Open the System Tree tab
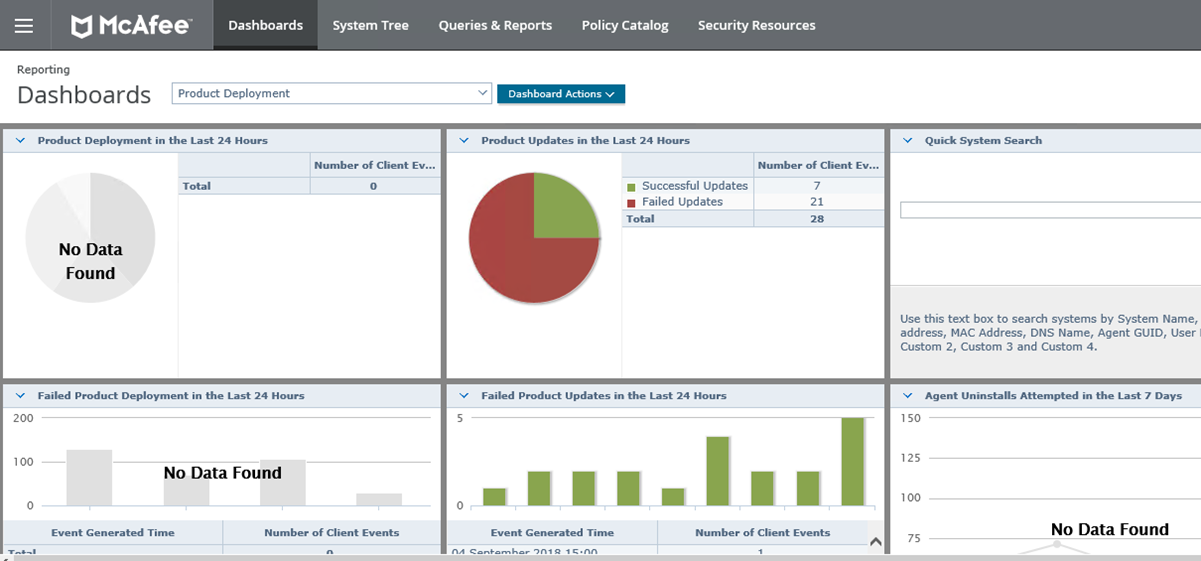The height and width of the screenshot is (561, 1201). 371,25
